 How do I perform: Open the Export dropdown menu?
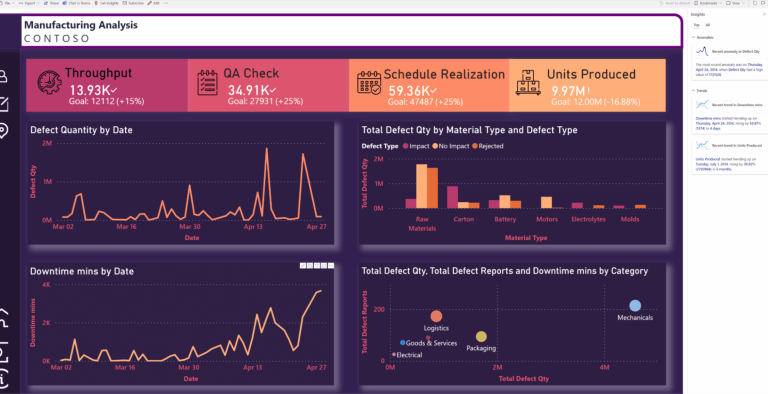click(29, 3)
